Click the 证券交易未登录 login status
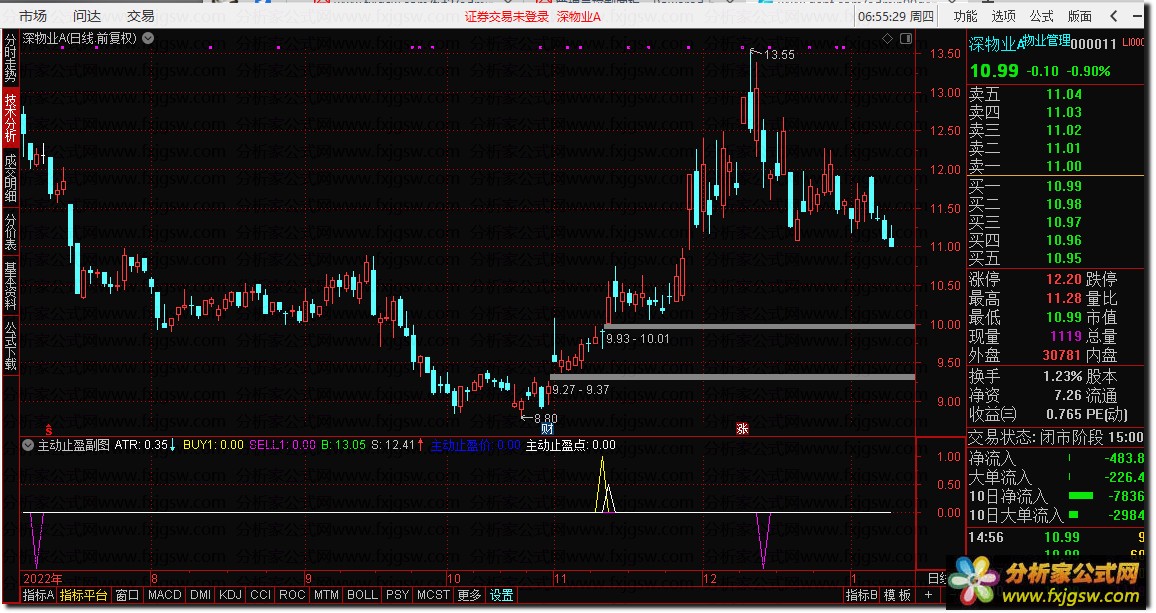 (506, 16)
